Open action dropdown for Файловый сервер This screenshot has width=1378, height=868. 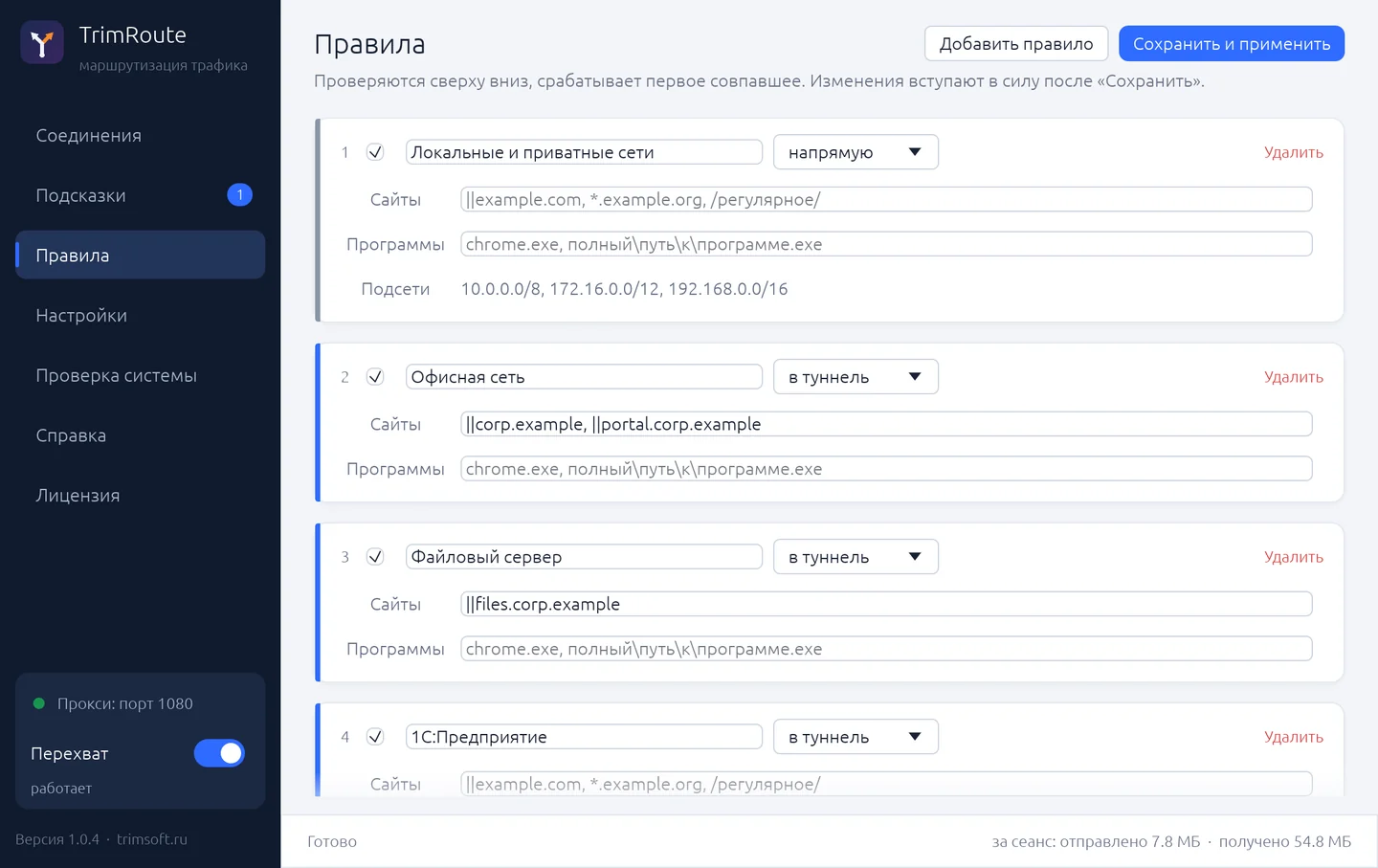click(x=856, y=557)
